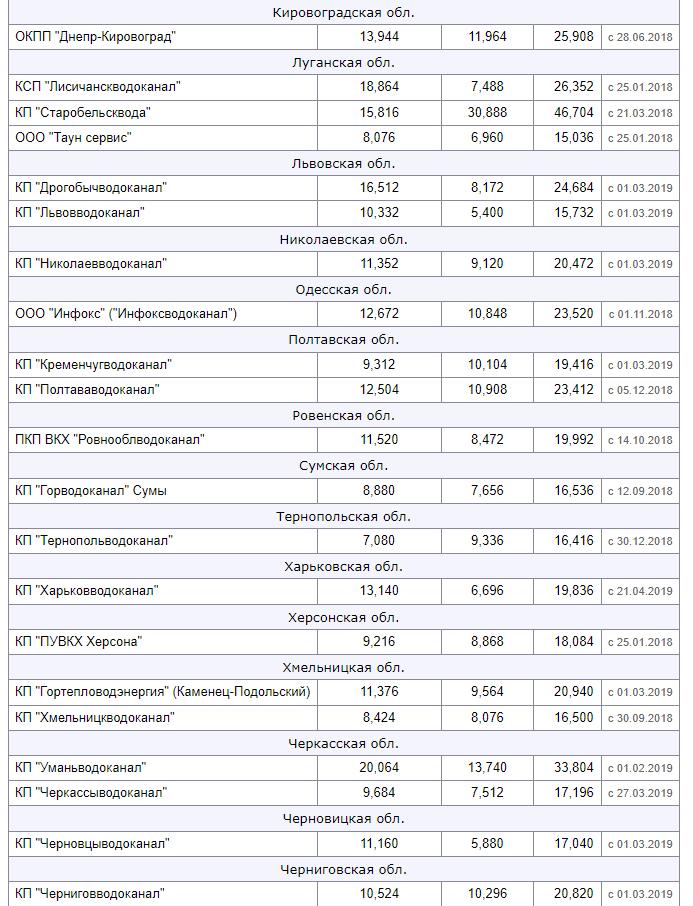
Task: Click the Полтавская обл. header row
Action: (344, 339)
